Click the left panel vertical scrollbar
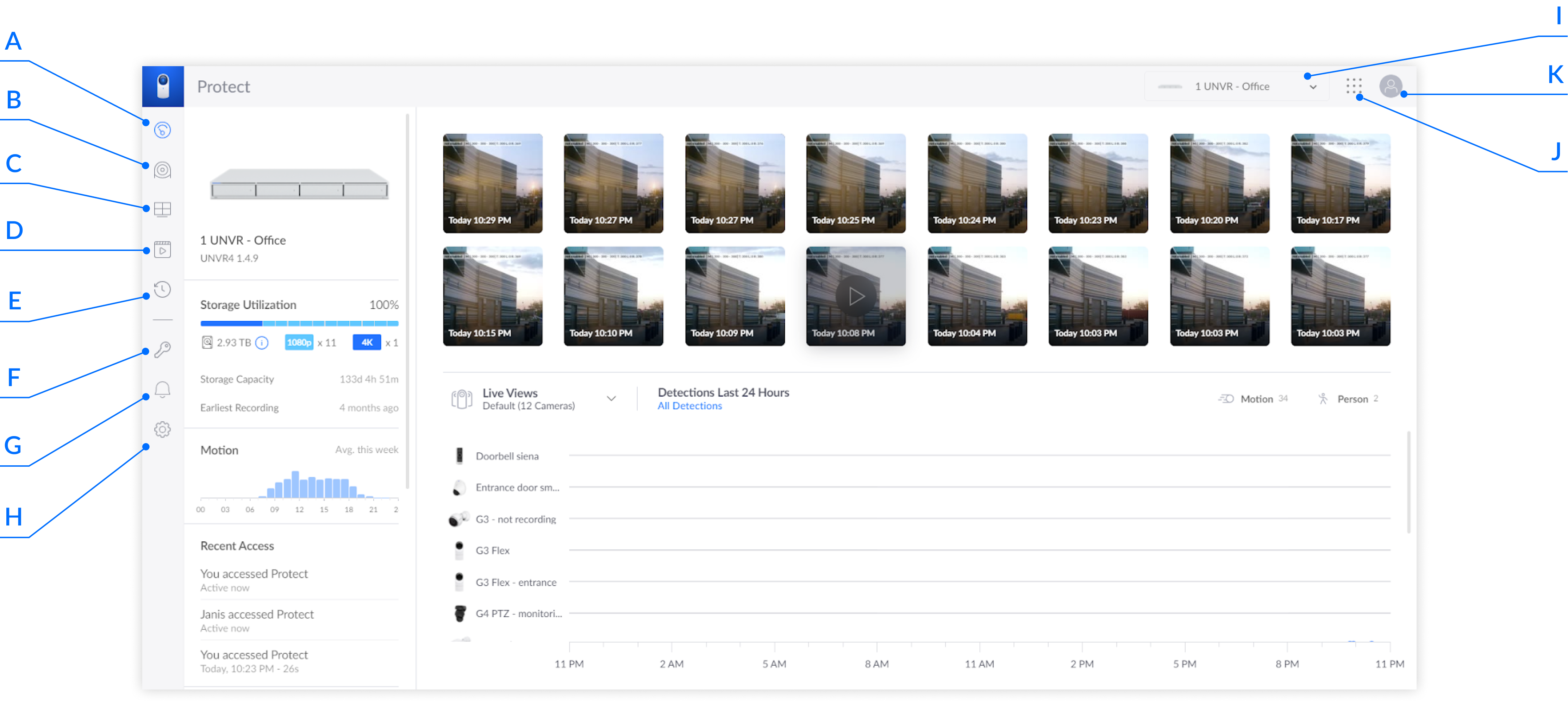 407,301
